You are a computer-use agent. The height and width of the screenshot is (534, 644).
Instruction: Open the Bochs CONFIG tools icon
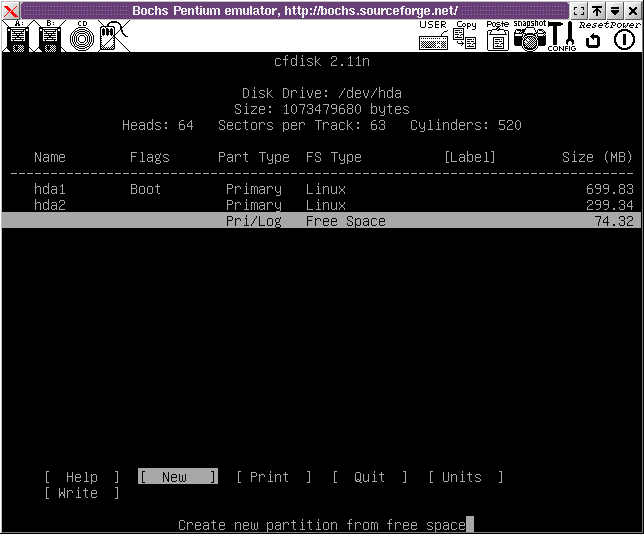(559, 37)
